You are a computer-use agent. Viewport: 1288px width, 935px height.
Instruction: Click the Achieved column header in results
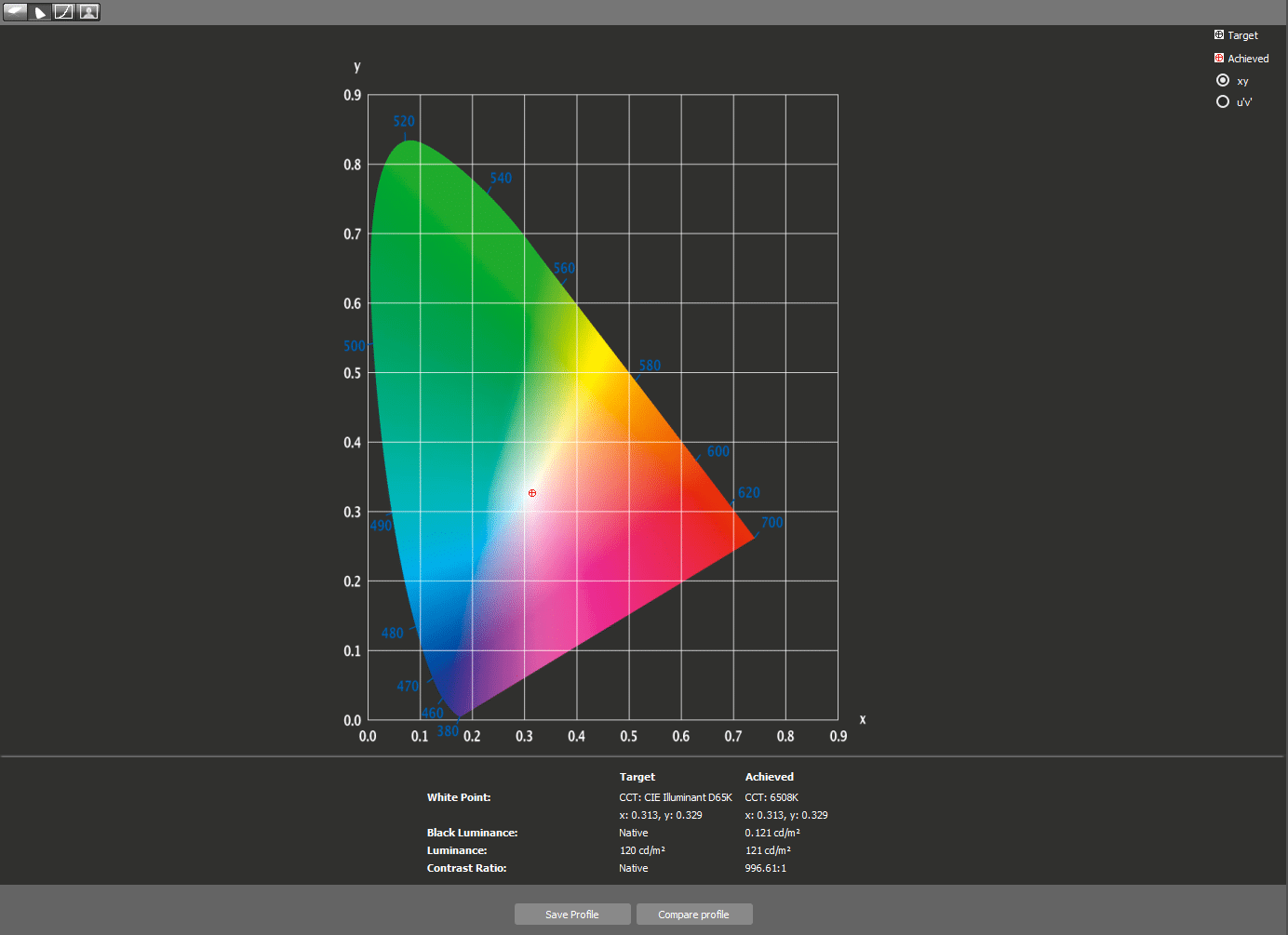pyautogui.click(x=769, y=777)
